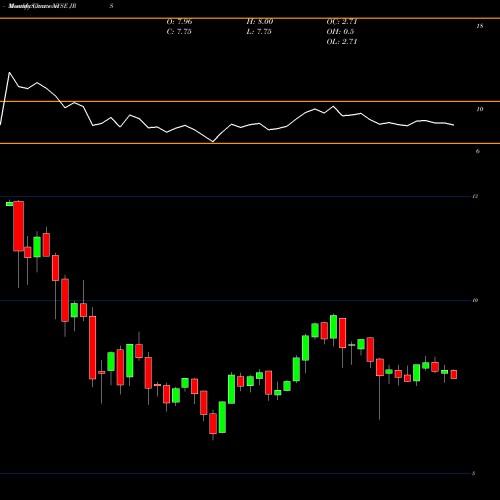Screen dimensions: 500x500
Task: Click the '6' label on upper axis
Action: (478, 151)
